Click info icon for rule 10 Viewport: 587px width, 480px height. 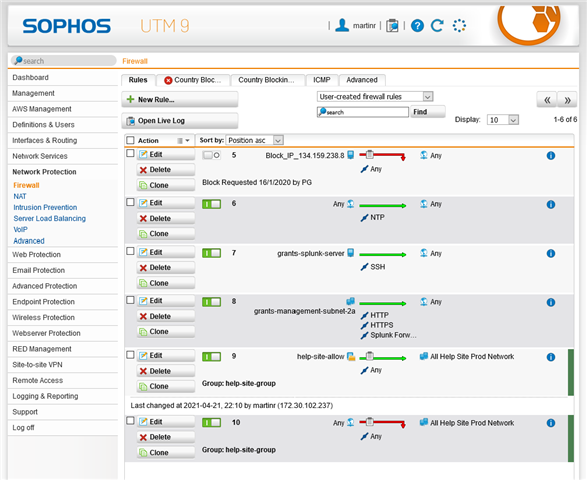point(551,423)
